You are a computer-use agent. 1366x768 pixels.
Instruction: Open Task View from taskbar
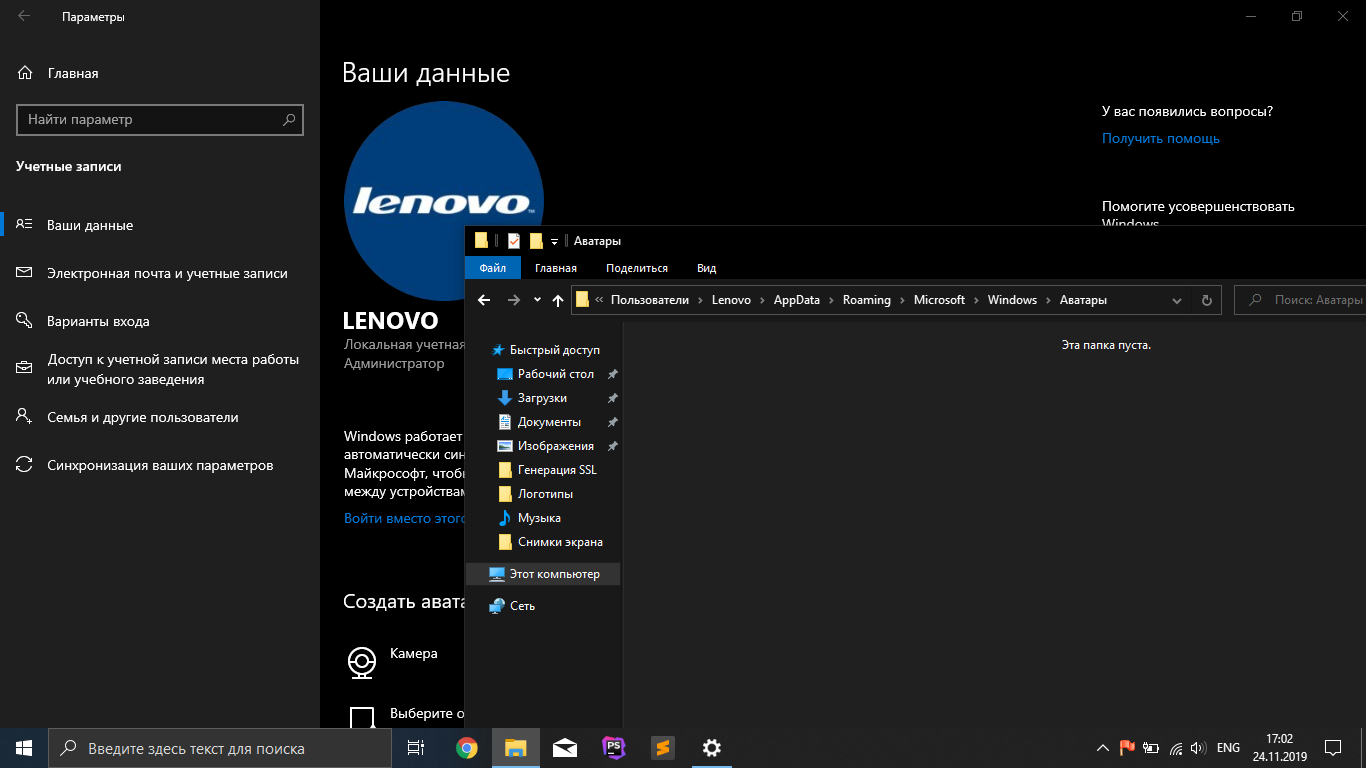point(416,748)
